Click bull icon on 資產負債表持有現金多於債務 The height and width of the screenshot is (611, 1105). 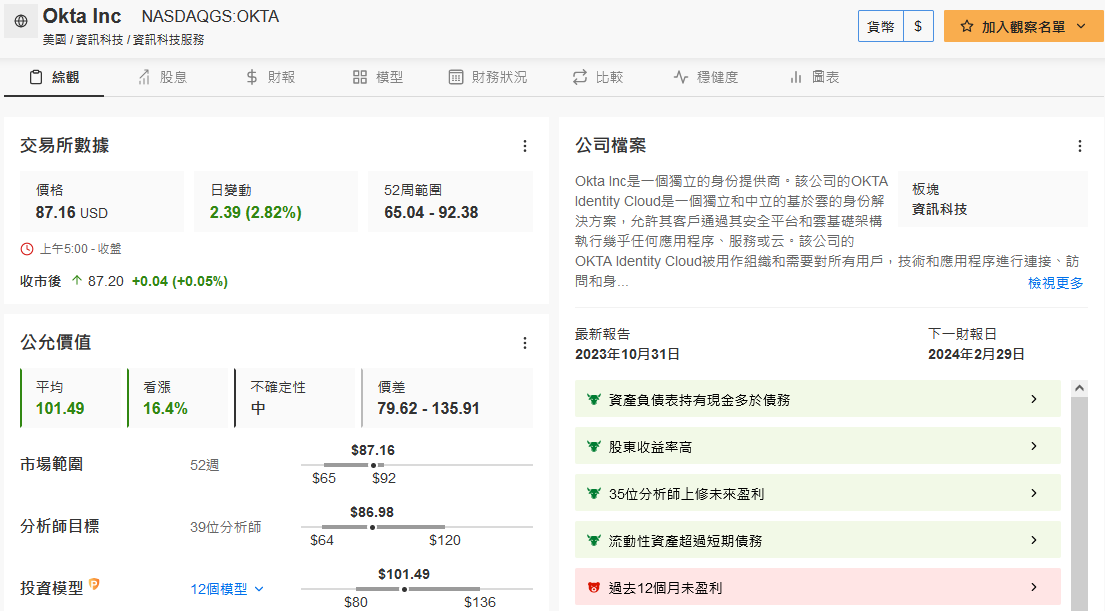pos(593,400)
